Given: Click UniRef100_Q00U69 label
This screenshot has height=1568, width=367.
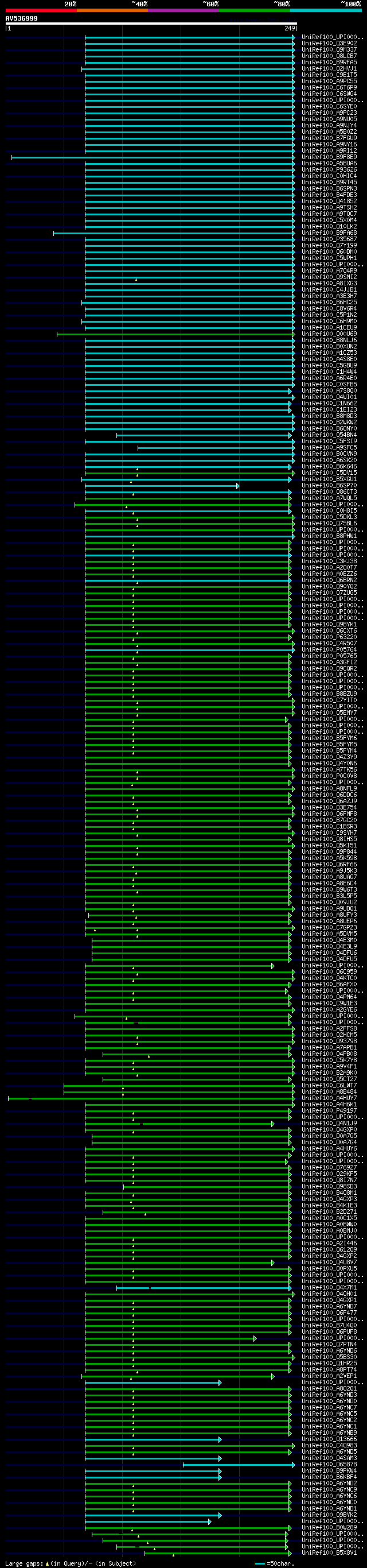Looking at the screenshot, I should [x=329, y=334].
